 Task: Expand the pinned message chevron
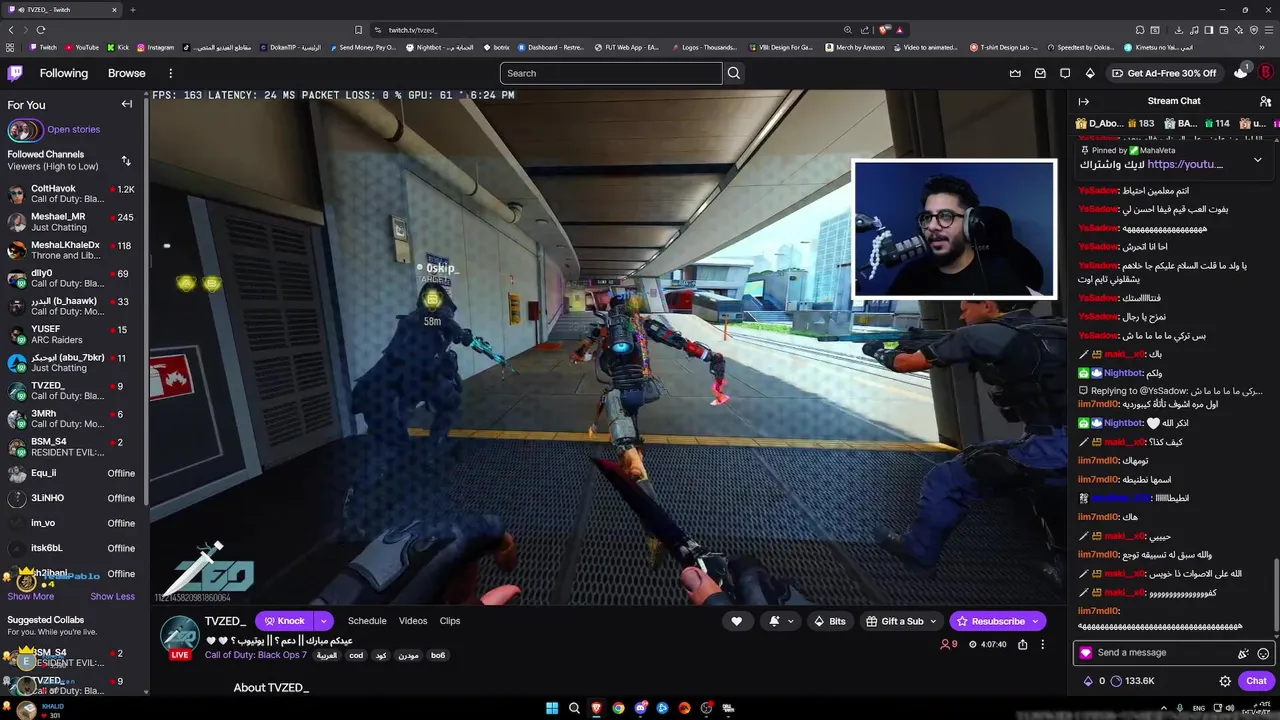(1257, 160)
